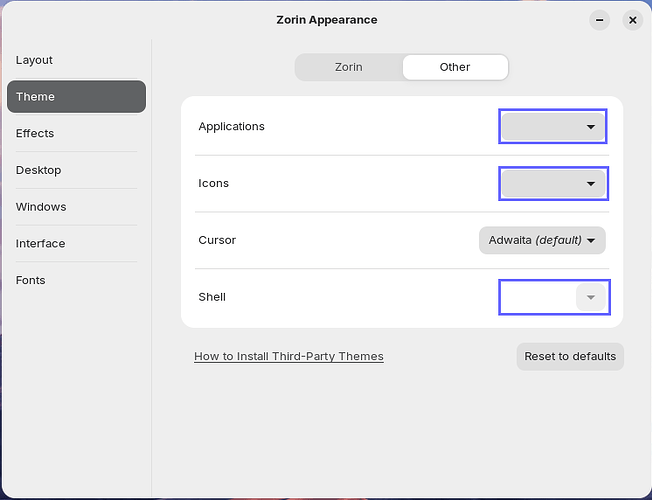
Task: Open the Layout section
Action: 77,60
